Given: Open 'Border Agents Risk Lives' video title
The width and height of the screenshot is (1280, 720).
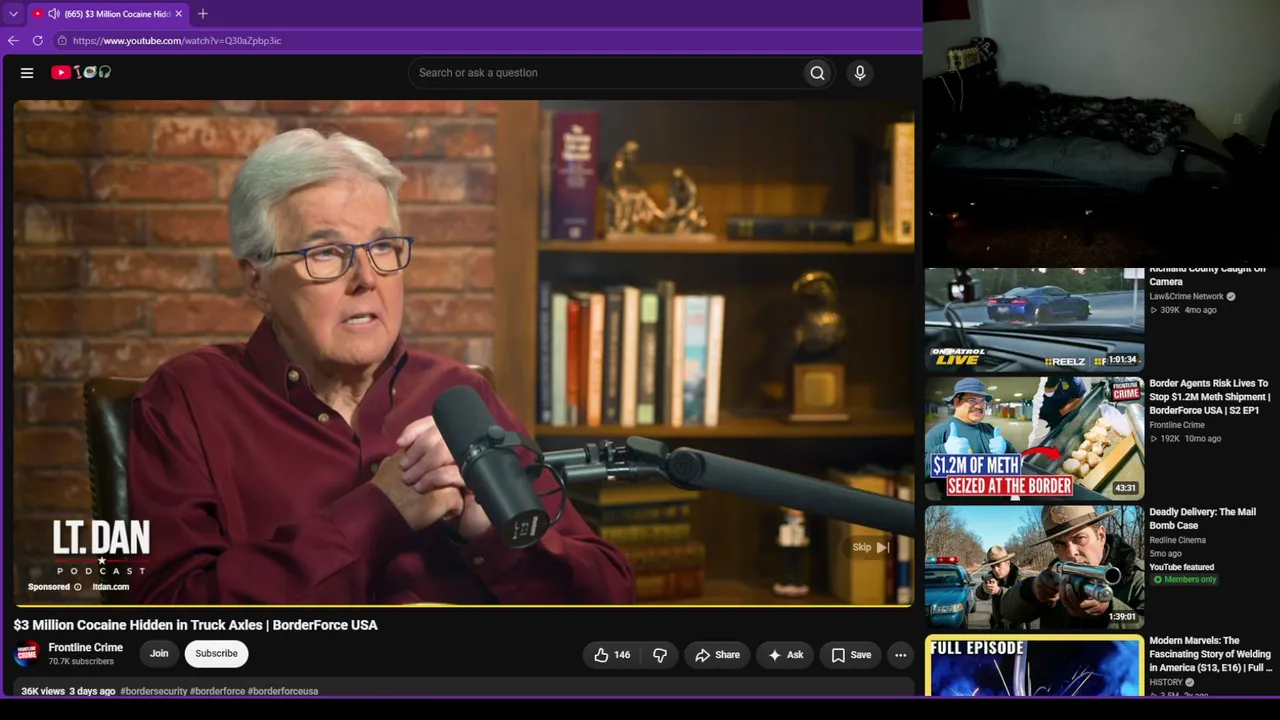Looking at the screenshot, I should point(1210,397).
